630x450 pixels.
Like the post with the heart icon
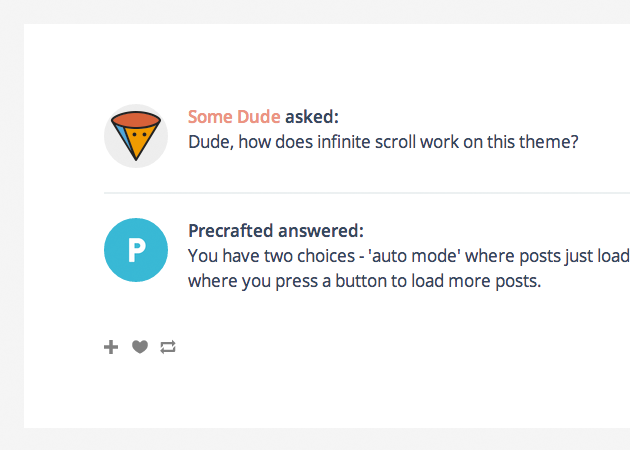[x=140, y=347]
